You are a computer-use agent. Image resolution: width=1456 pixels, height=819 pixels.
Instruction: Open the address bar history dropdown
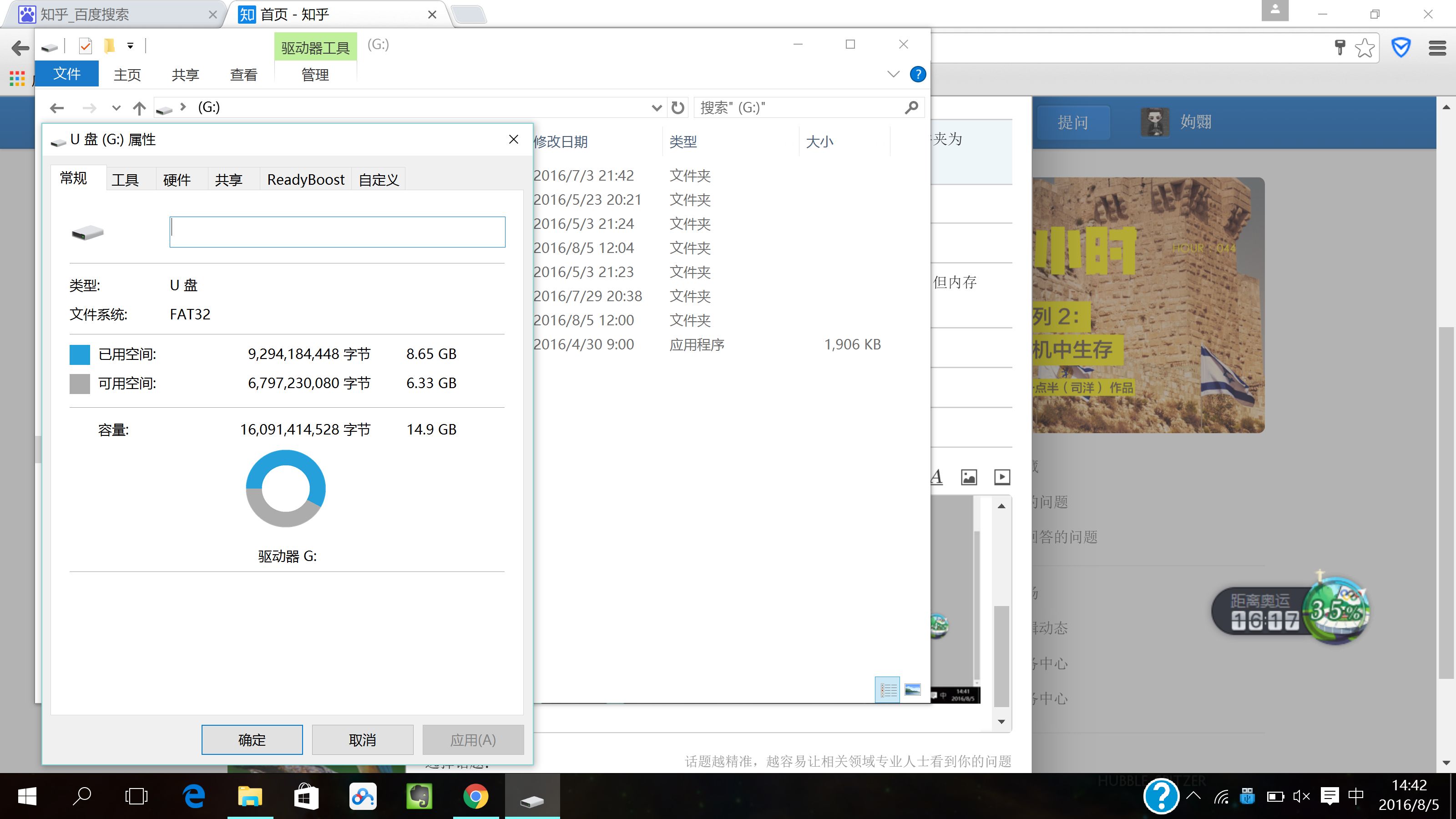tap(656, 107)
